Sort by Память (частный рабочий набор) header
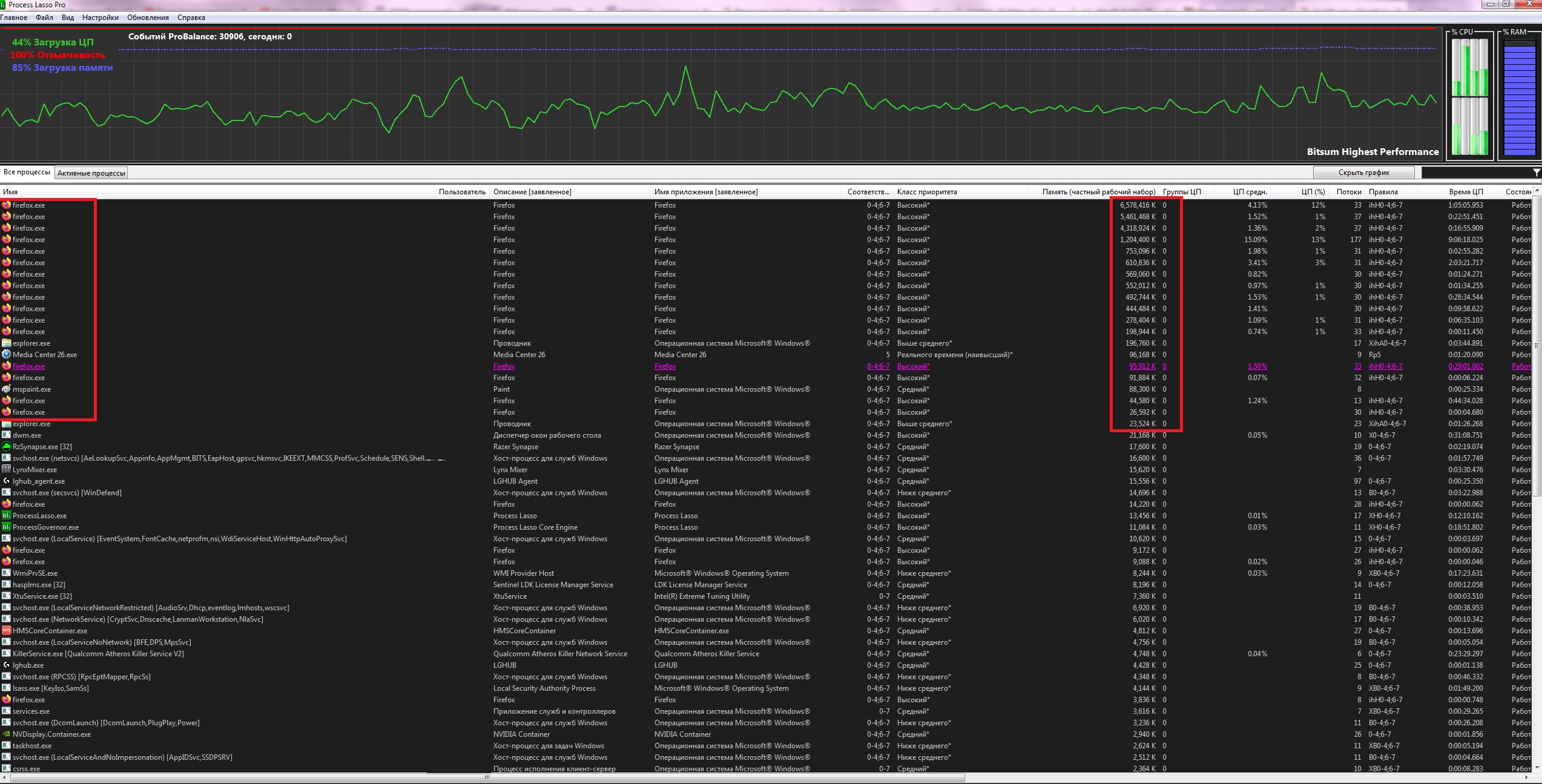 (x=1093, y=192)
